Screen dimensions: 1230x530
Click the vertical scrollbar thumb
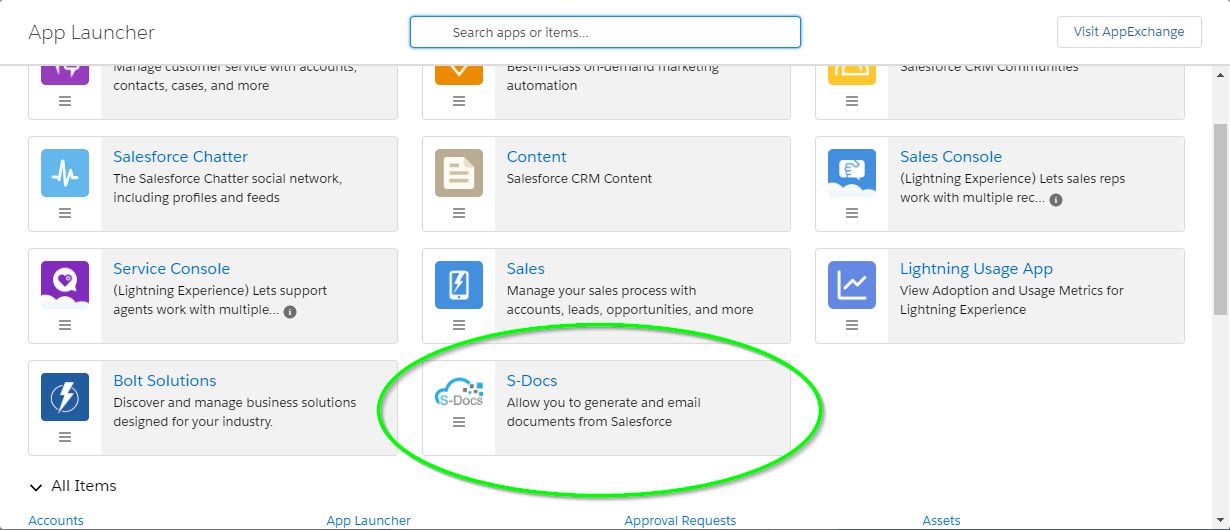point(1221,220)
